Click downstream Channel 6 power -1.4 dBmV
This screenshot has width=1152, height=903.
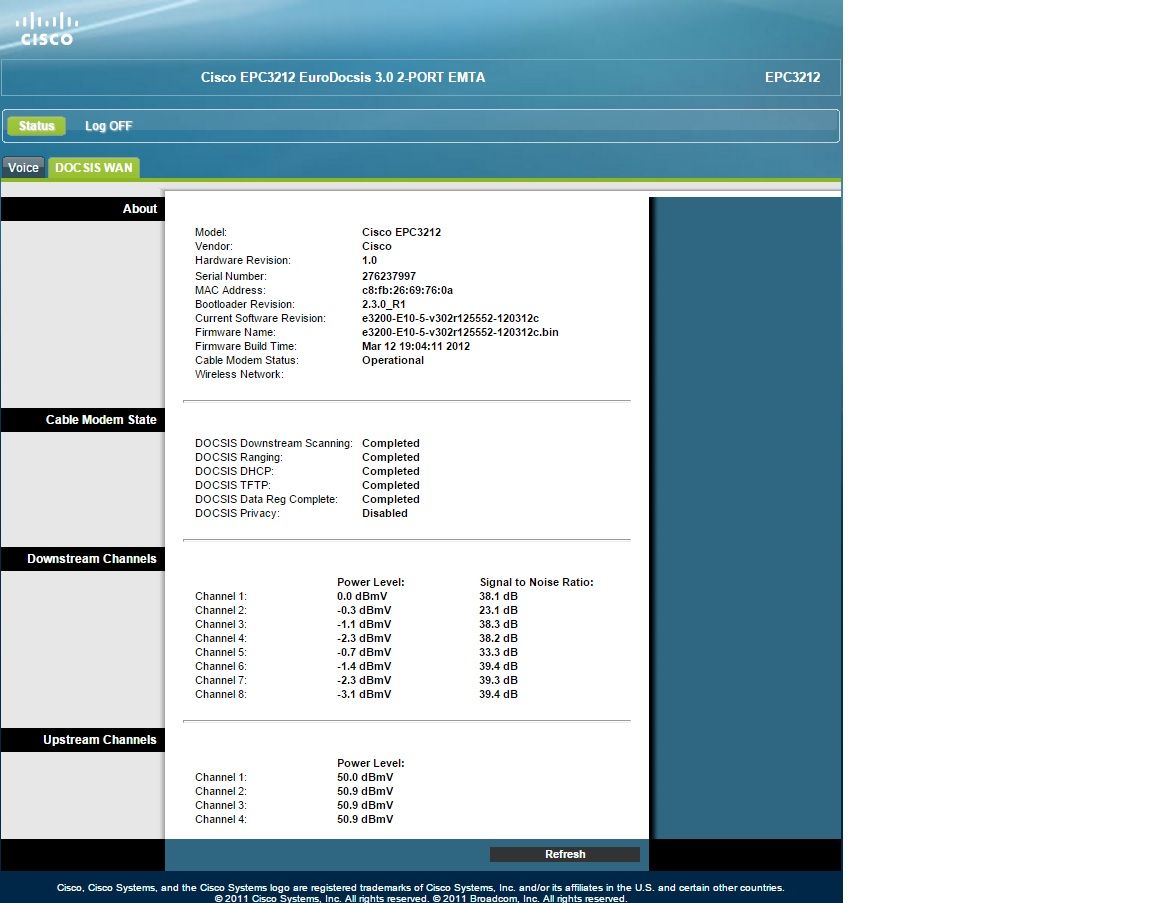tap(364, 666)
